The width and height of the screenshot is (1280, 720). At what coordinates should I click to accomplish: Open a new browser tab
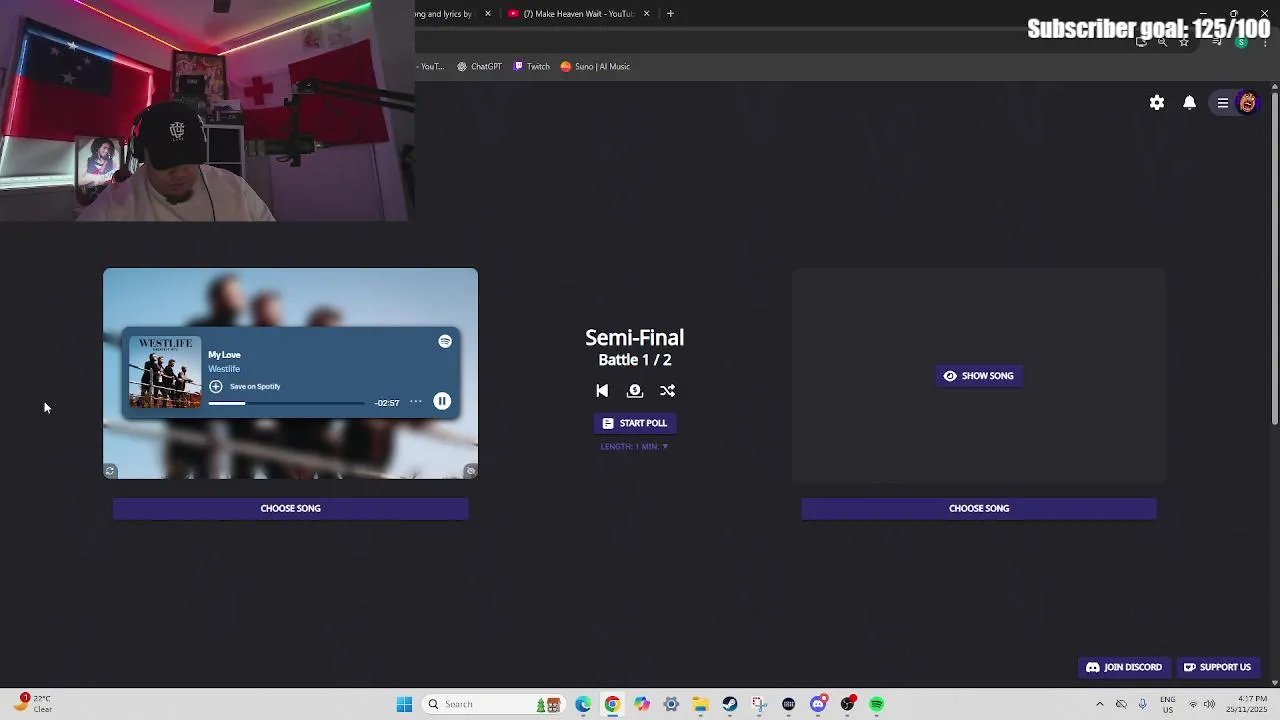tap(671, 14)
